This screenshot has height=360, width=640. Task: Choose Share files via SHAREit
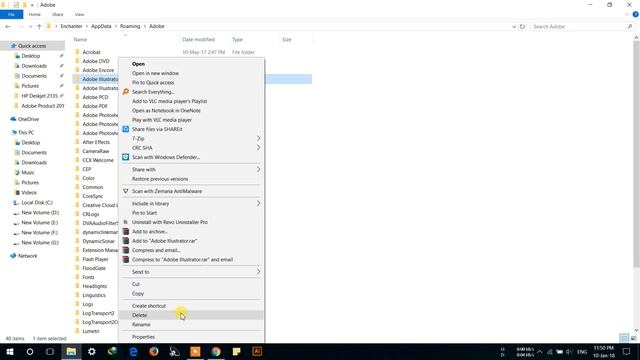tap(157, 129)
